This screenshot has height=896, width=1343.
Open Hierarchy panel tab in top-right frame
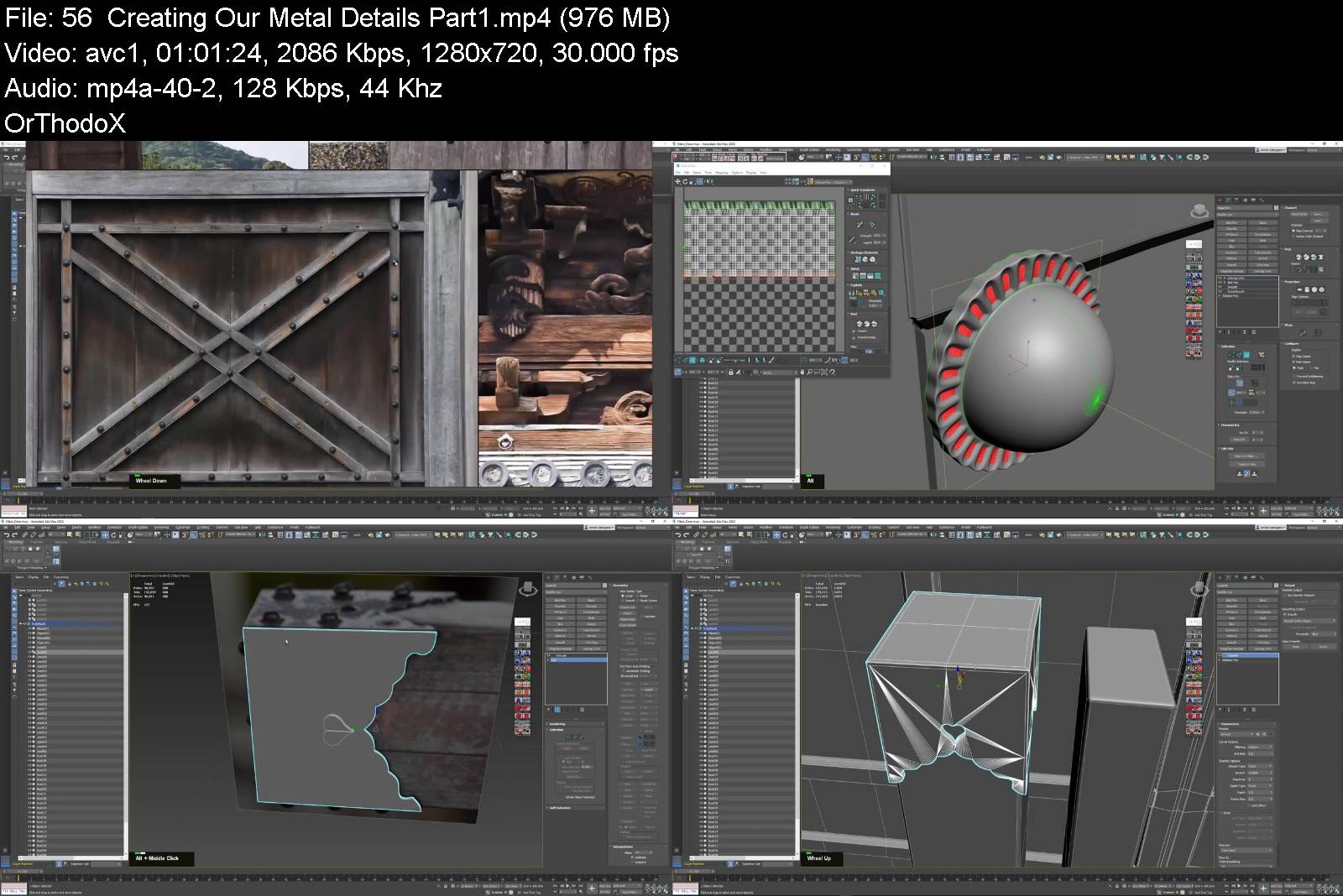[1236, 200]
